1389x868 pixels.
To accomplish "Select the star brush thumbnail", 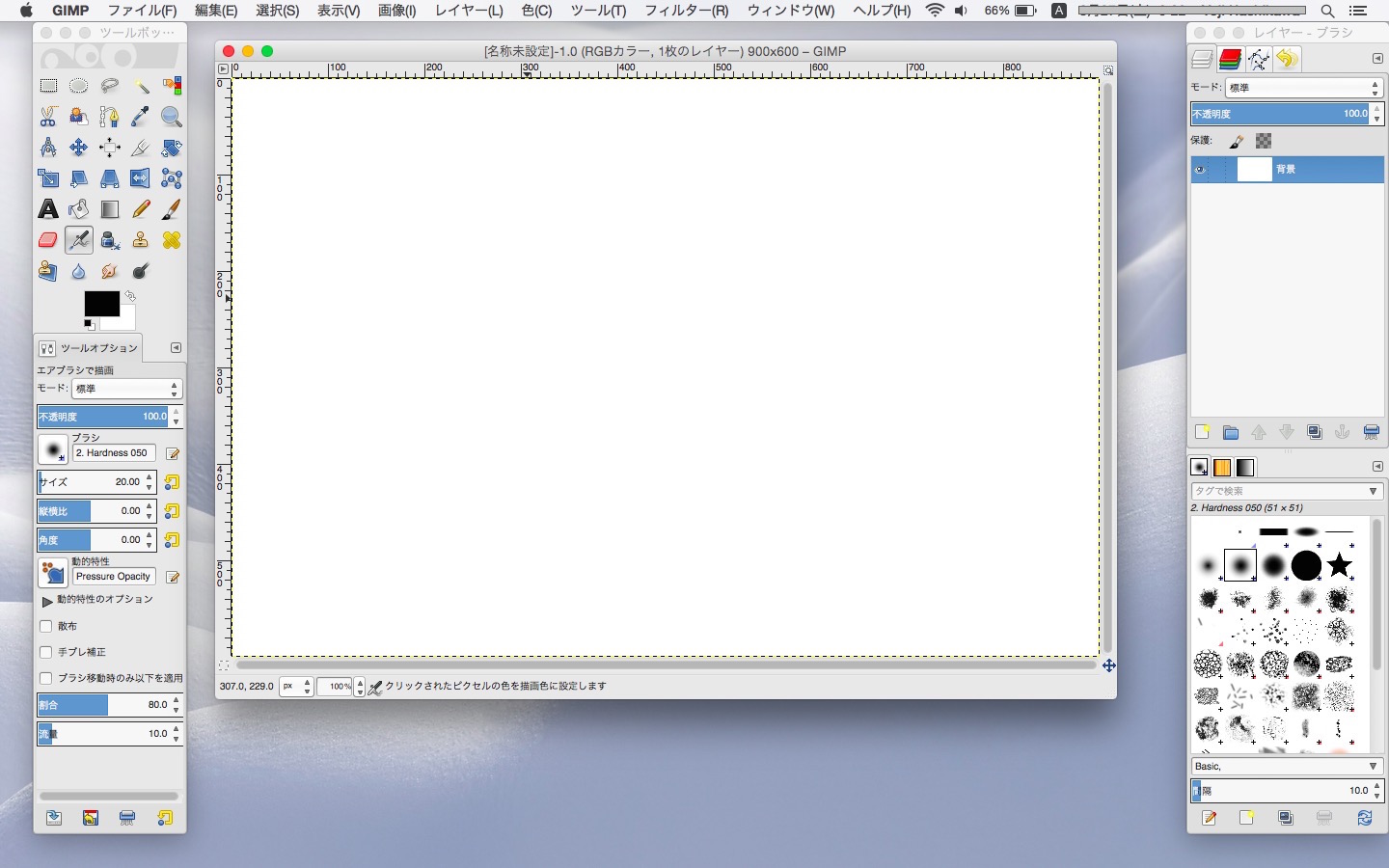I will 1339,565.
